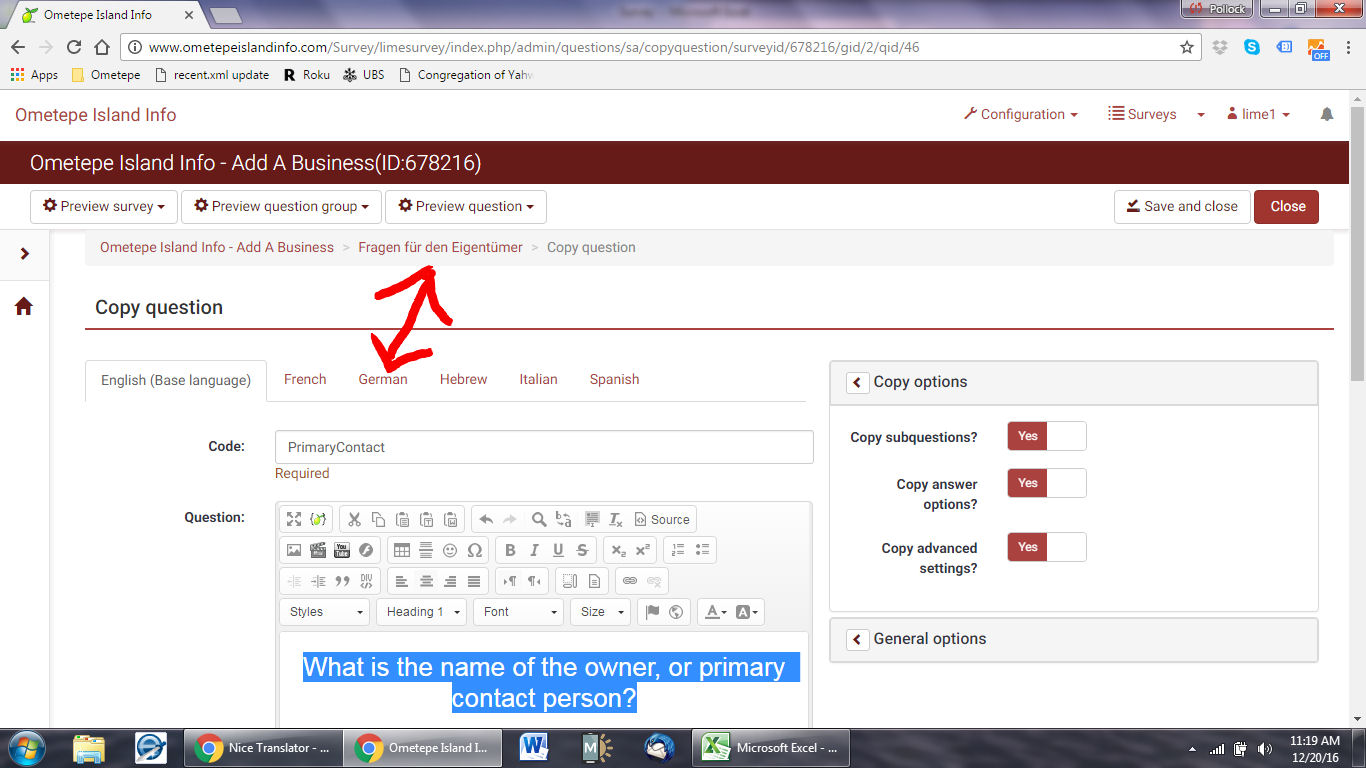1366x768 pixels.
Task: Open the Ometepe Island Info breadcrumb link
Action: coord(217,248)
